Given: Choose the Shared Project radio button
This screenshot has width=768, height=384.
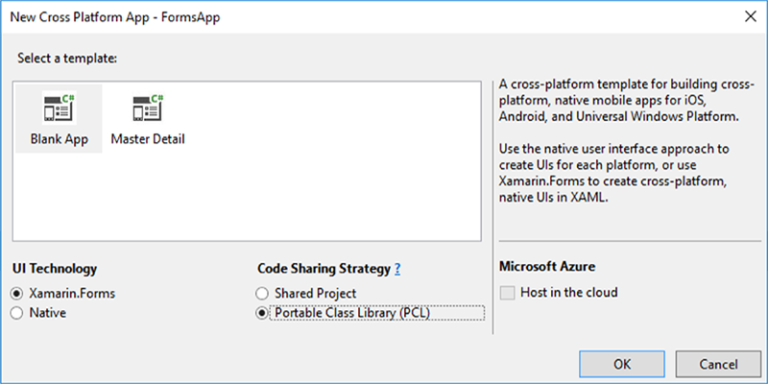Looking at the screenshot, I should pyautogui.click(x=263, y=294).
